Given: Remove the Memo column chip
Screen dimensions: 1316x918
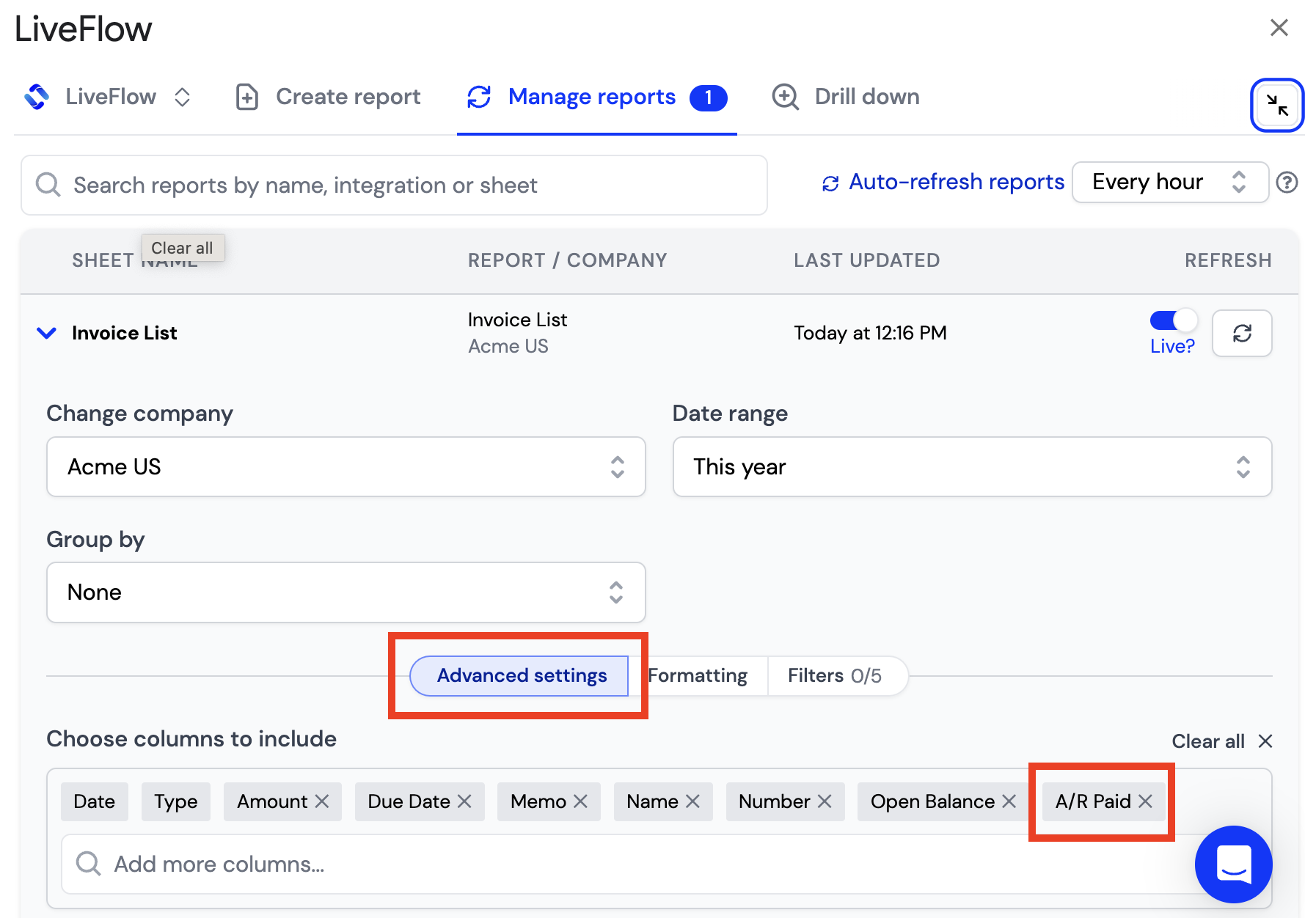Looking at the screenshot, I should click(580, 801).
